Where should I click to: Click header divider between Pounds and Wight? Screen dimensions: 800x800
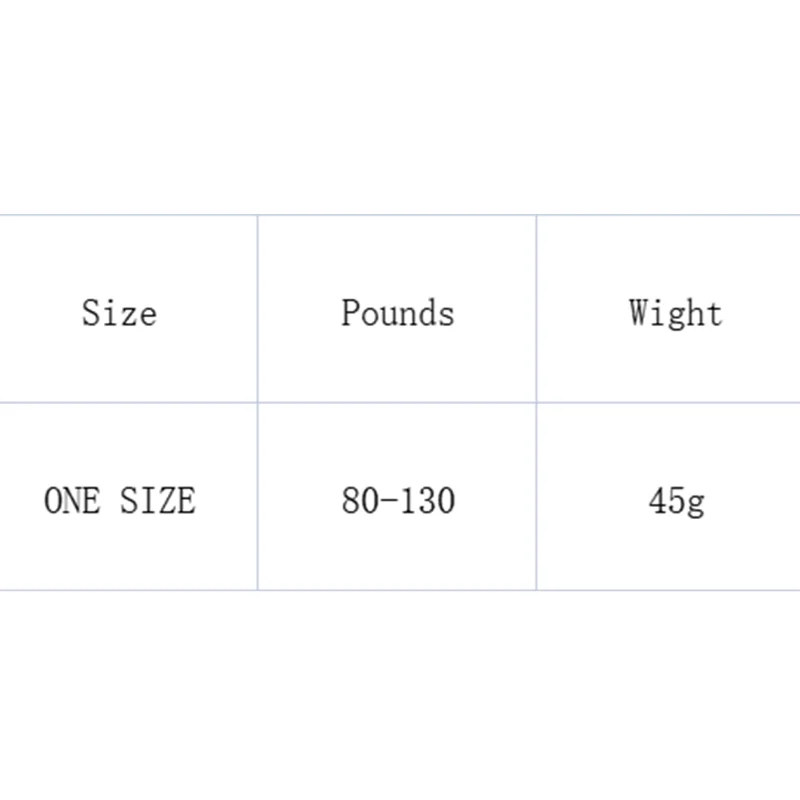[x=537, y=310]
